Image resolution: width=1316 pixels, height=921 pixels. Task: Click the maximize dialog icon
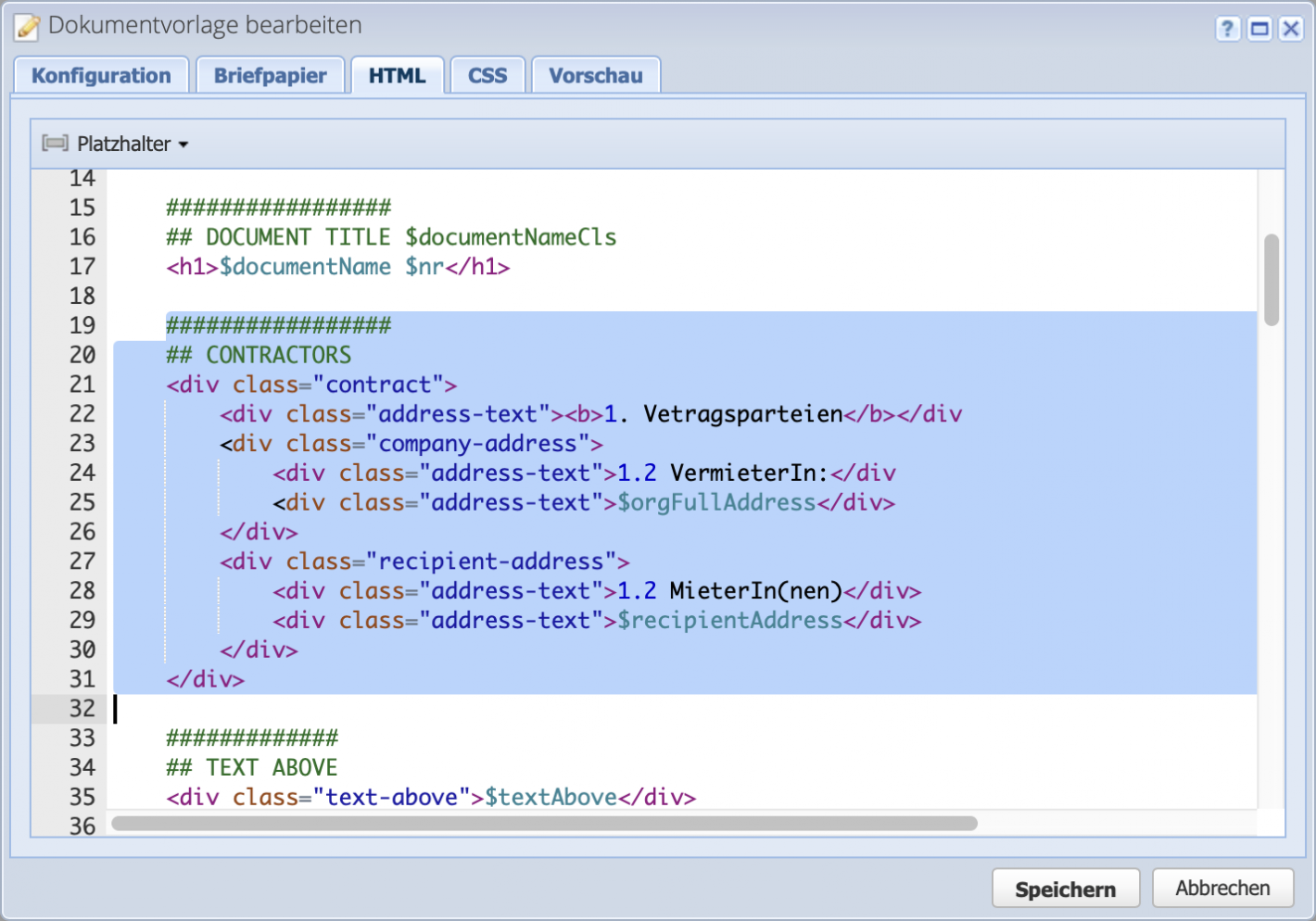pos(1259,29)
